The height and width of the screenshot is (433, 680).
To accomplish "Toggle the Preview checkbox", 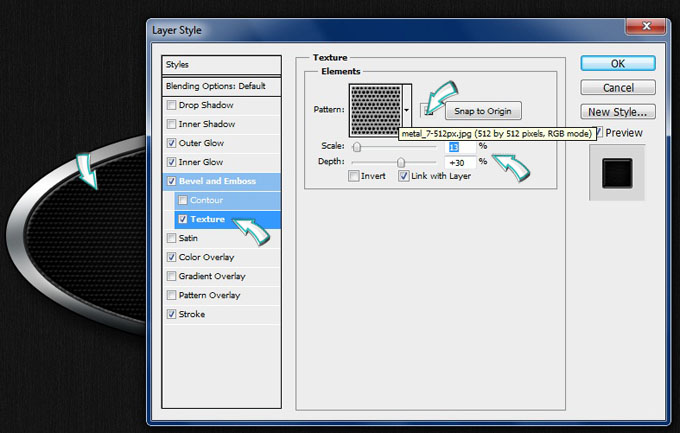I will click(600, 133).
